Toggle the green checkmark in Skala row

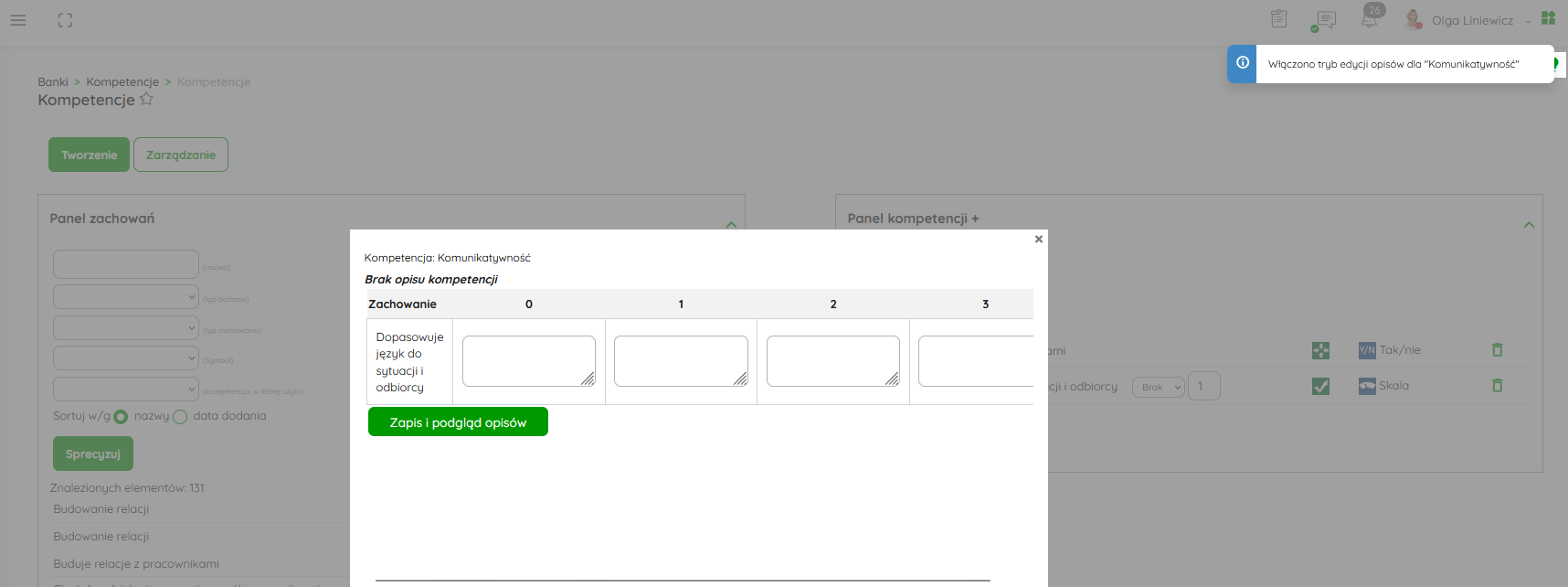click(x=1320, y=387)
